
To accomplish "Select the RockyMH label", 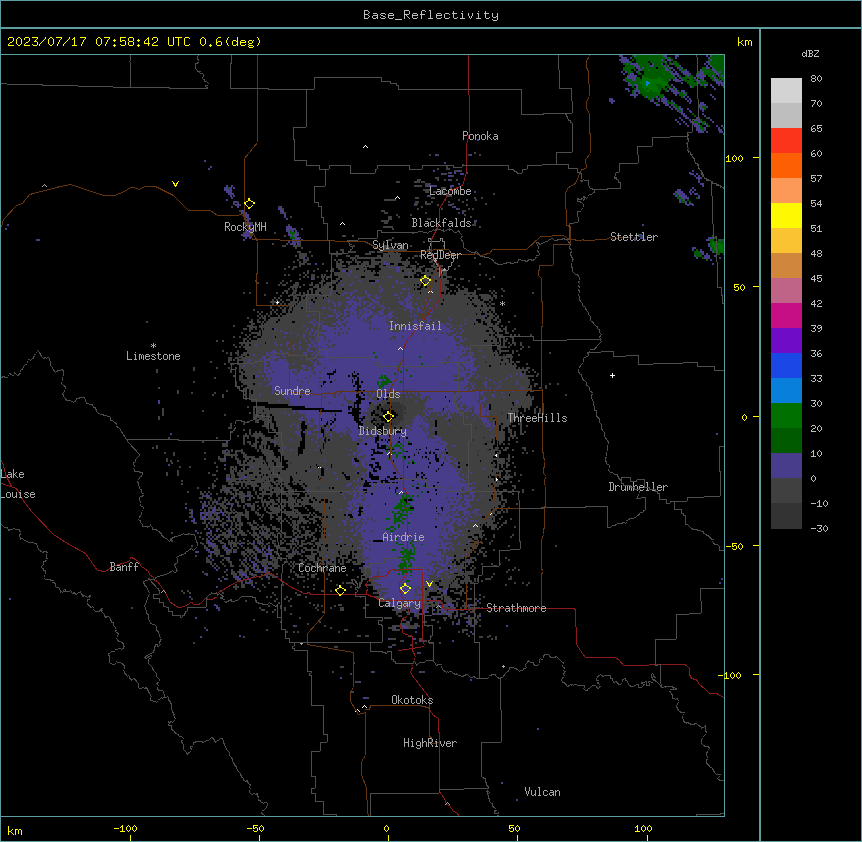I will [x=245, y=227].
